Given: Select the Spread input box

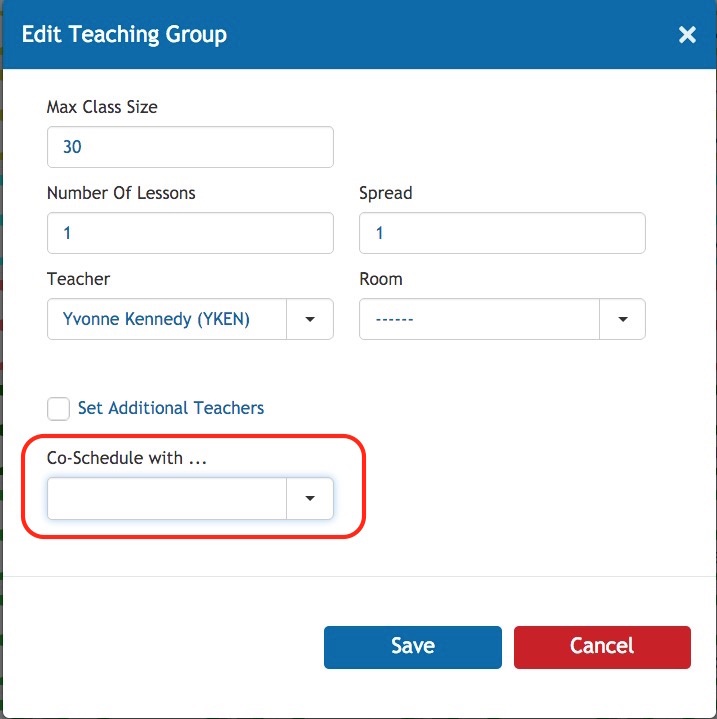Looking at the screenshot, I should [x=502, y=233].
